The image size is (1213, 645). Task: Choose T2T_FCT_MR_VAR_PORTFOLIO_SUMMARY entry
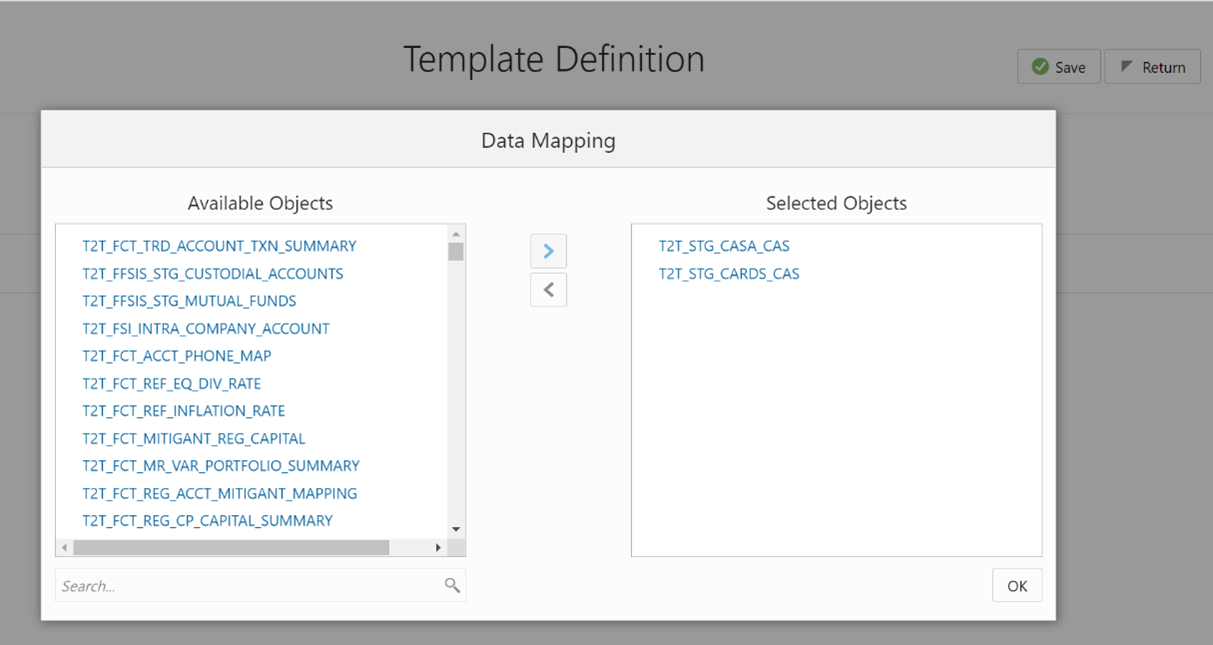(x=221, y=466)
